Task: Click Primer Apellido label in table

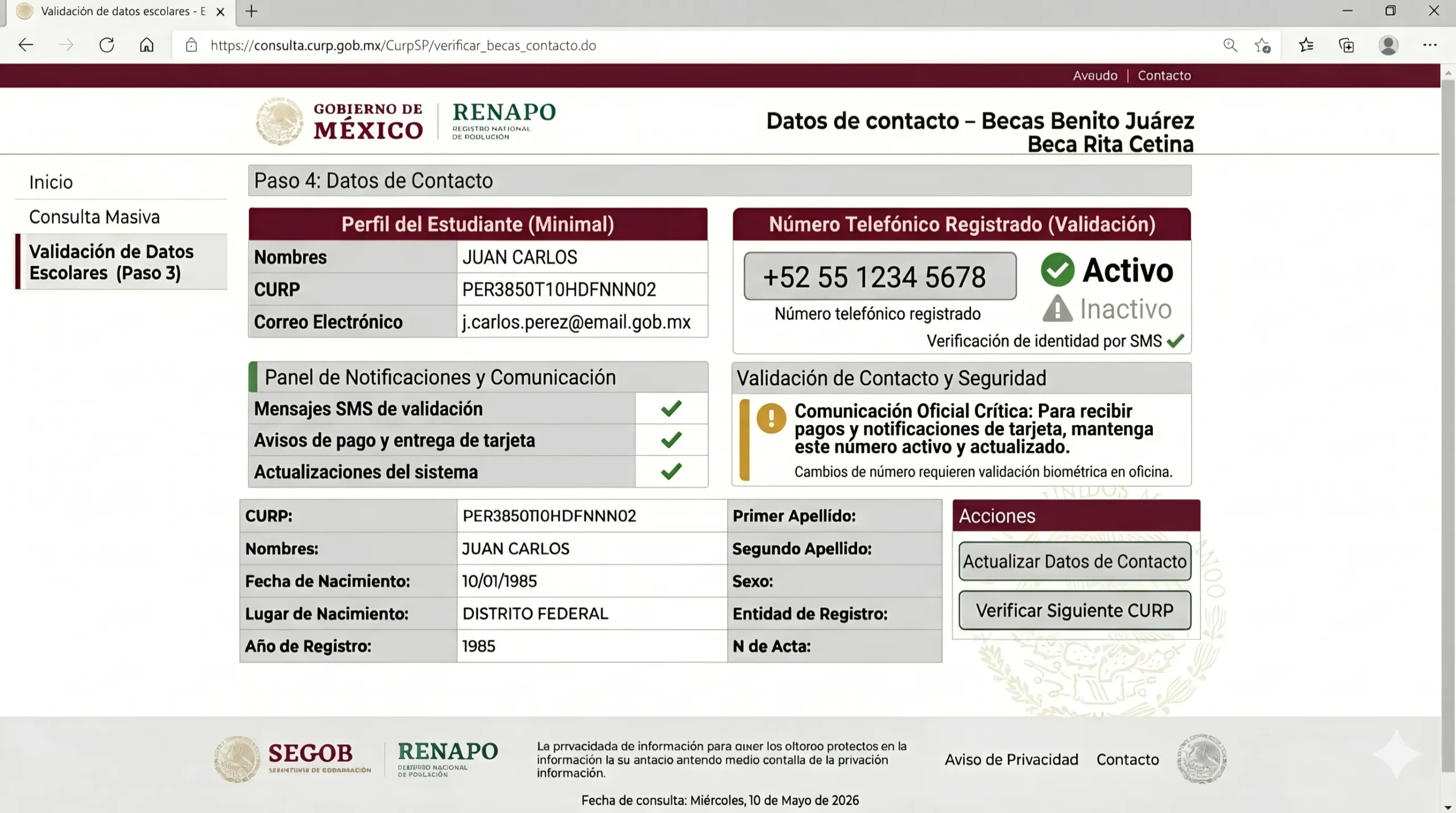Action: (794, 515)
